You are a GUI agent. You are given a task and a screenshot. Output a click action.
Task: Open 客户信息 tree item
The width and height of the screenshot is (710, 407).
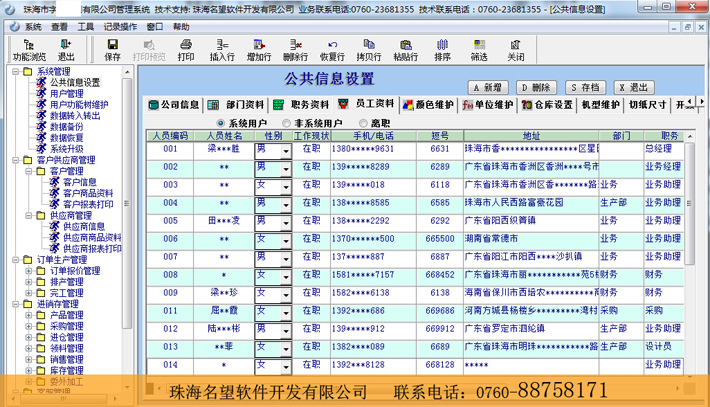pos(80,182)
